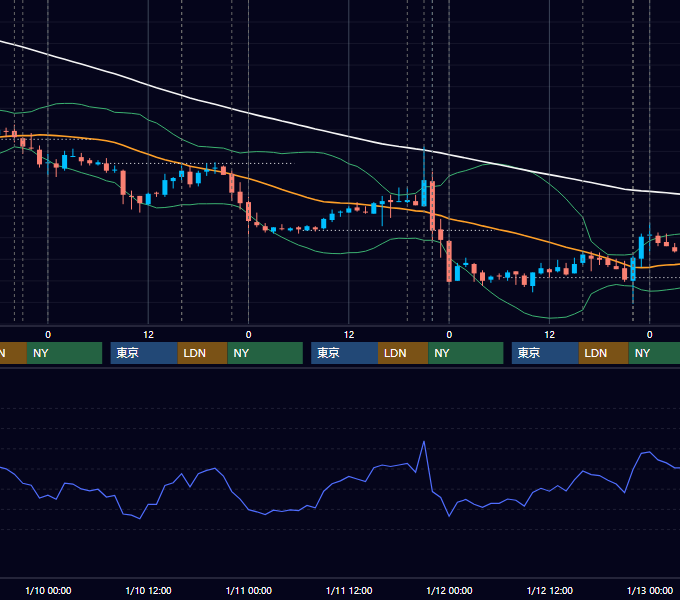Click the 1/11 00:00 time axis label
This screenshot has height=600, width=680.
248,590
